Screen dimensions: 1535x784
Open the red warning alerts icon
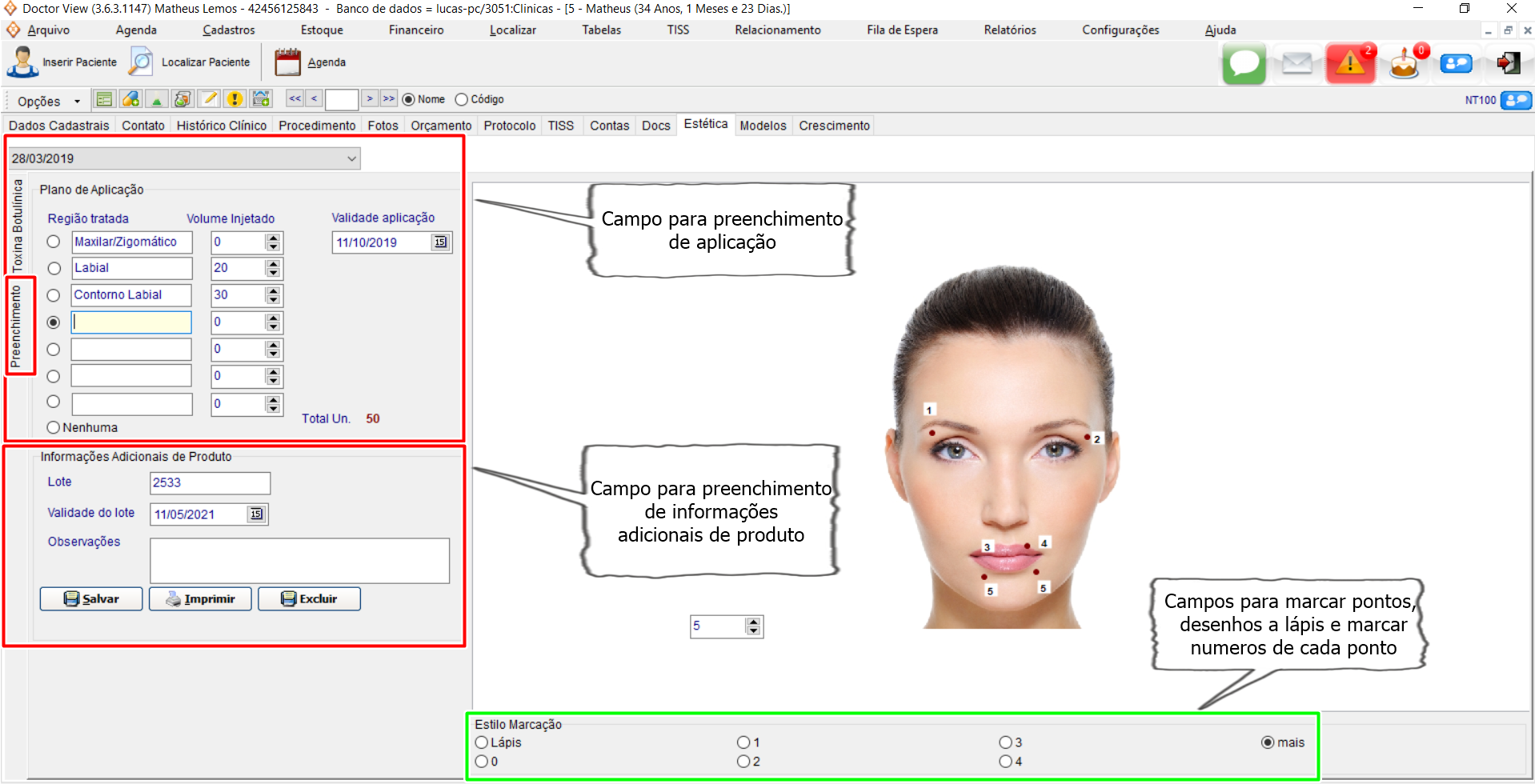coord(1350,63)
